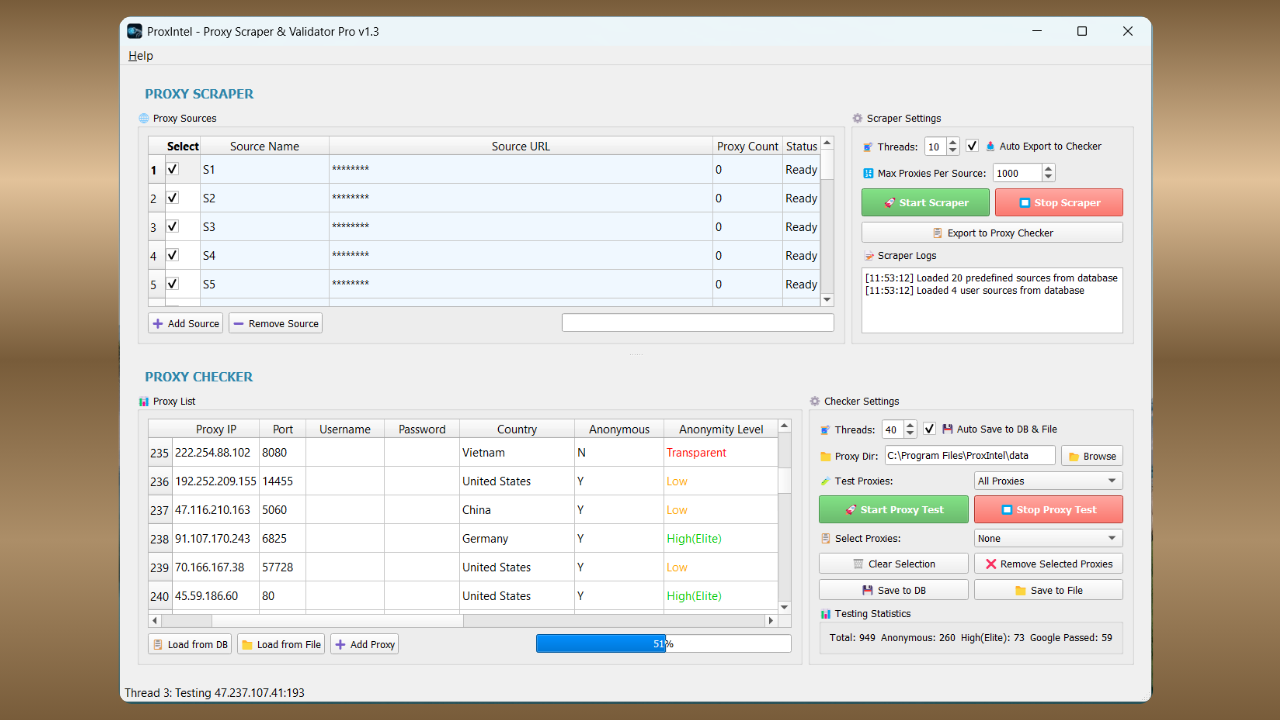Click the floppy disk icon on Save to DB
Screen dimensions: 1280x720
867,589
